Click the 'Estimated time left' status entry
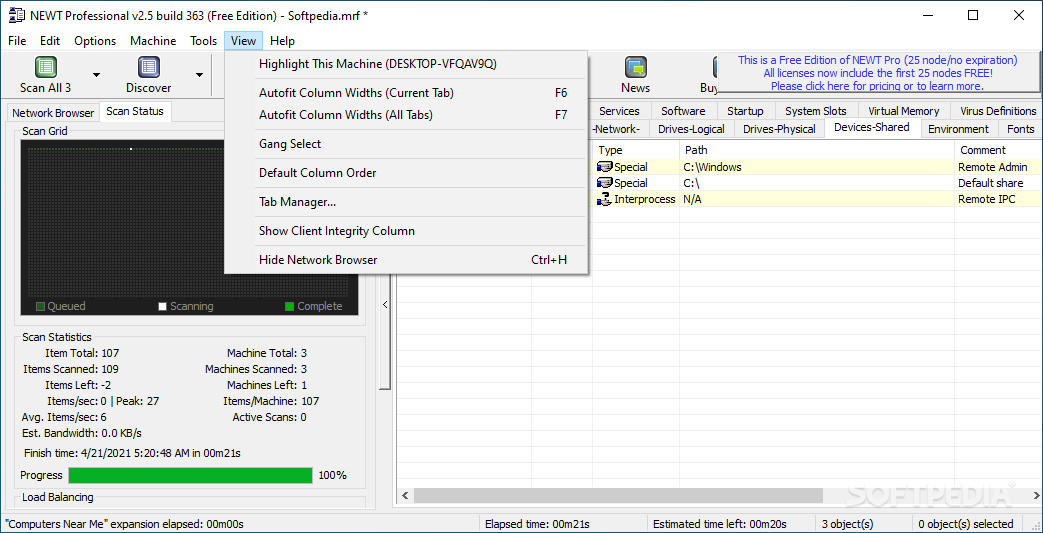This screenshot has width=1043, height=533. point(732,524)
